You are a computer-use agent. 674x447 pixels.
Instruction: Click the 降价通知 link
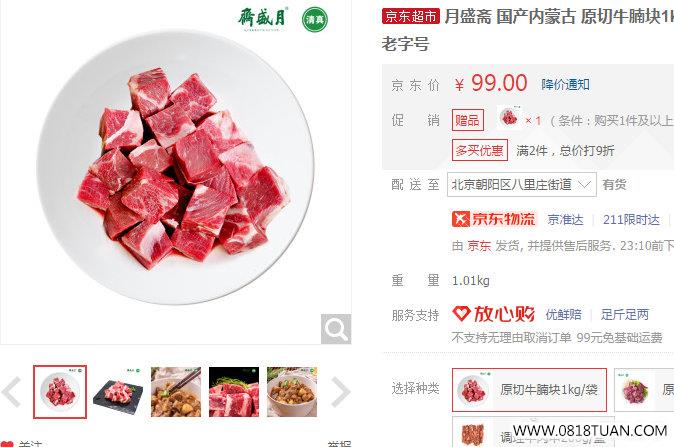(565, 85)
